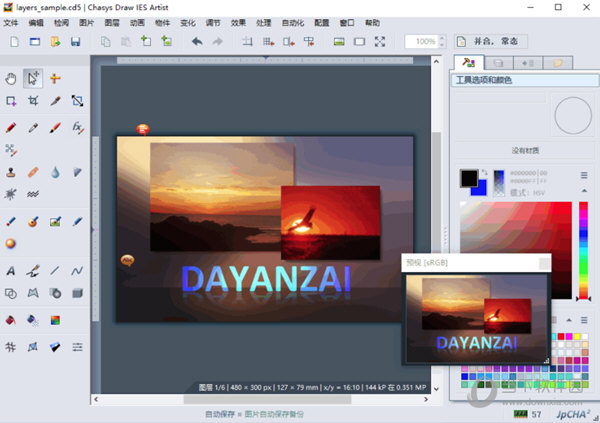
Task: Click the toolbar crop canvas icon
Action: [x=248, y=41]
